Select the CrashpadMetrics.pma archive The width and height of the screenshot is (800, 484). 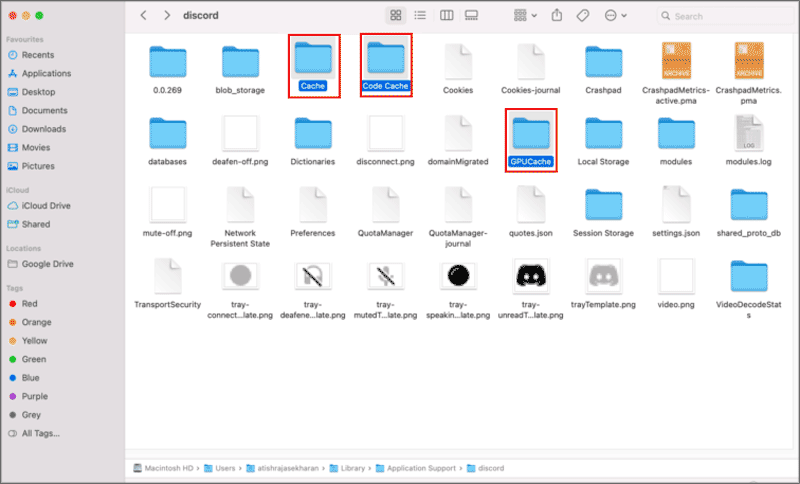(748, 61)
